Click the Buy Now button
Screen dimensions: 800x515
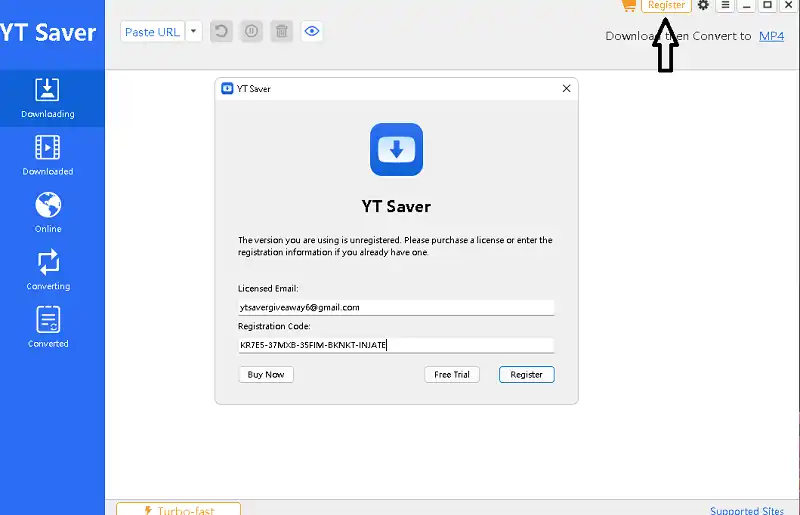click(x=266, y=375)
